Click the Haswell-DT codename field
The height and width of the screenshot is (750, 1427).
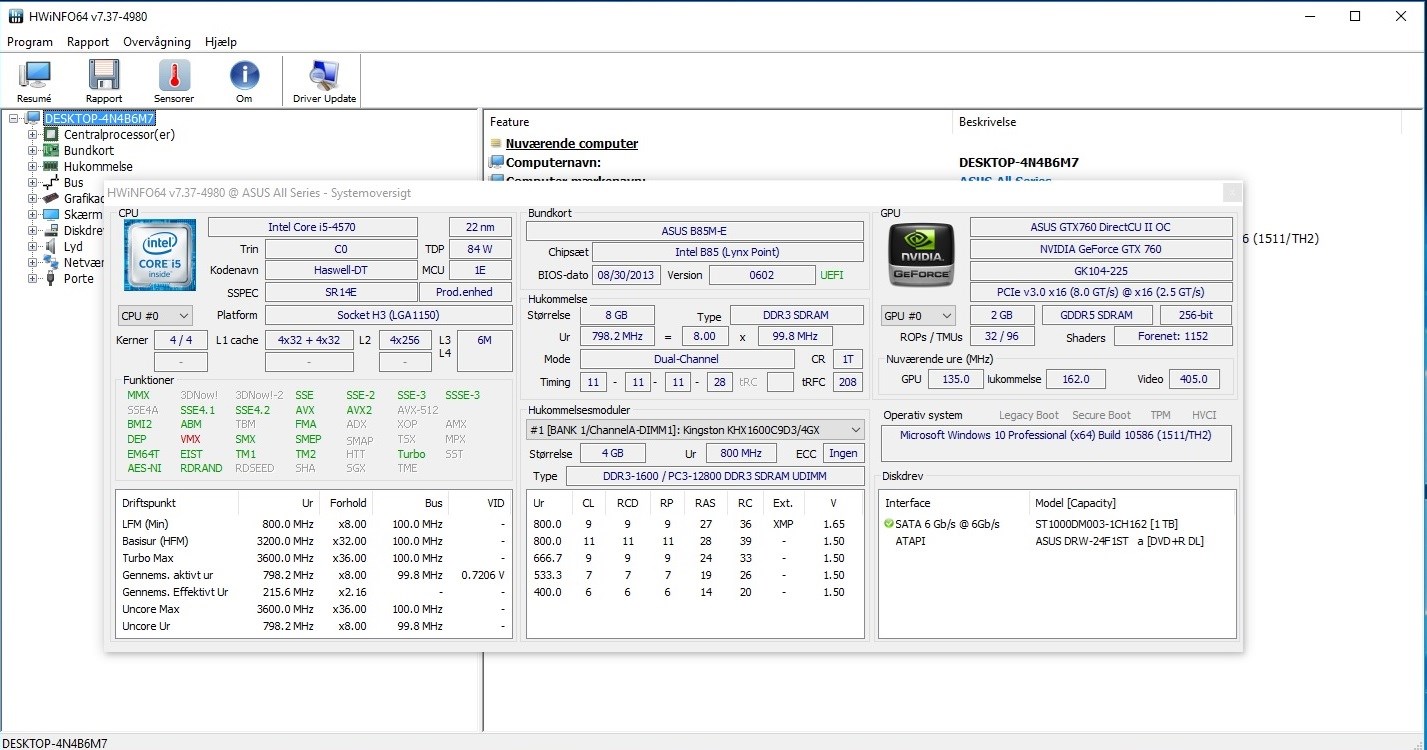pyautogui.click(x=341, y=270)
